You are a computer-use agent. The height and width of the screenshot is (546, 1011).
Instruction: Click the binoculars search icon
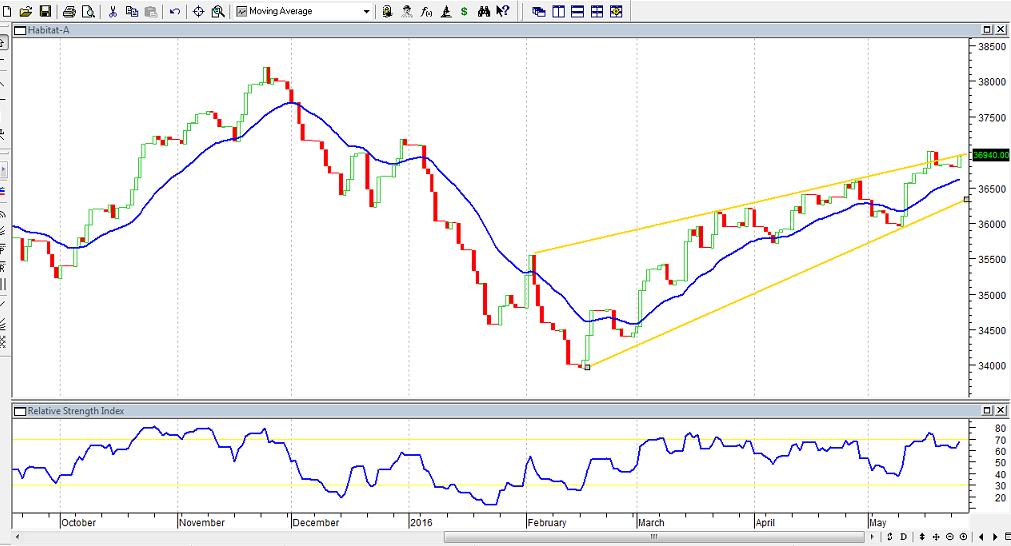click(484, 12)
